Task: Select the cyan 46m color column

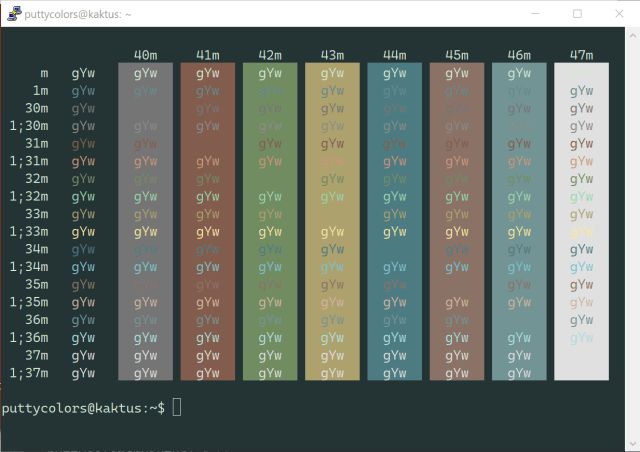Action: [x=519, y=222]
